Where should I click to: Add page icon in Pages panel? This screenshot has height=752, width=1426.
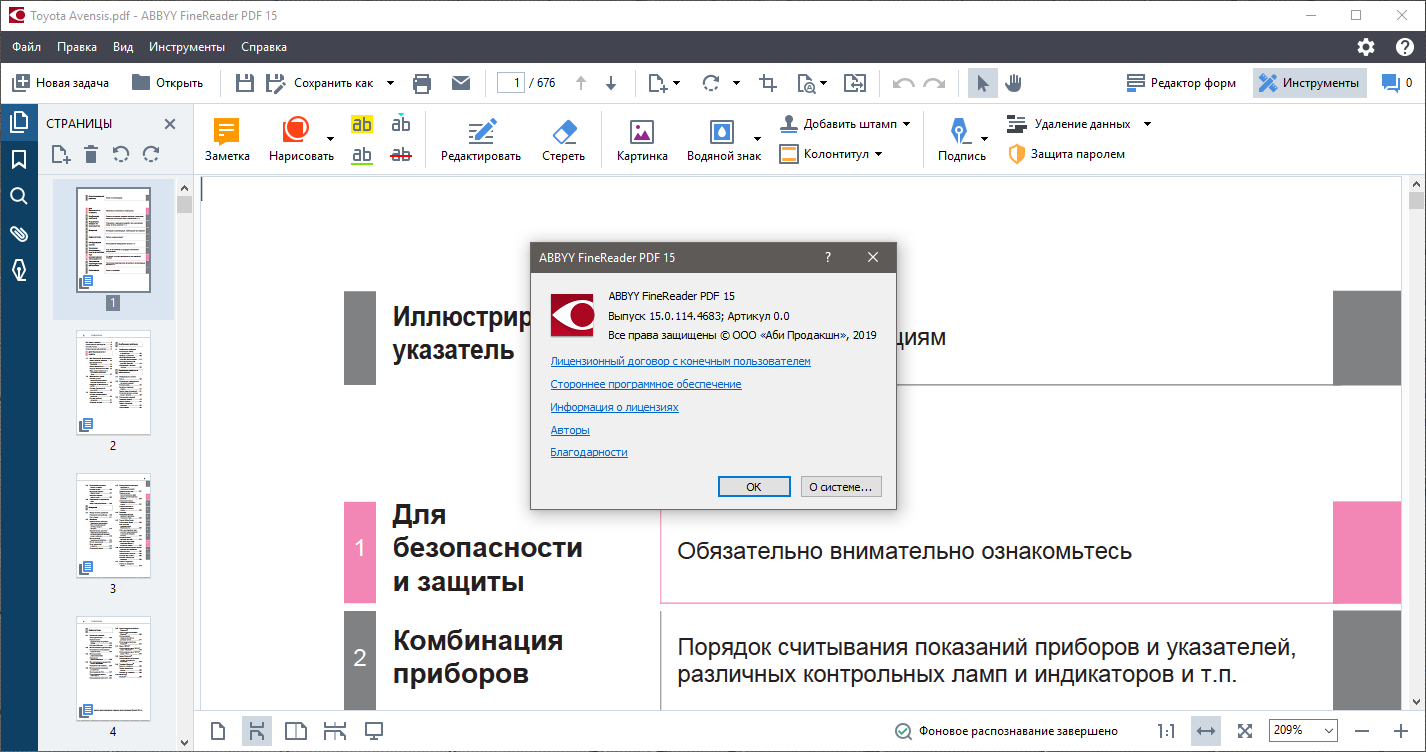[61, 154]
